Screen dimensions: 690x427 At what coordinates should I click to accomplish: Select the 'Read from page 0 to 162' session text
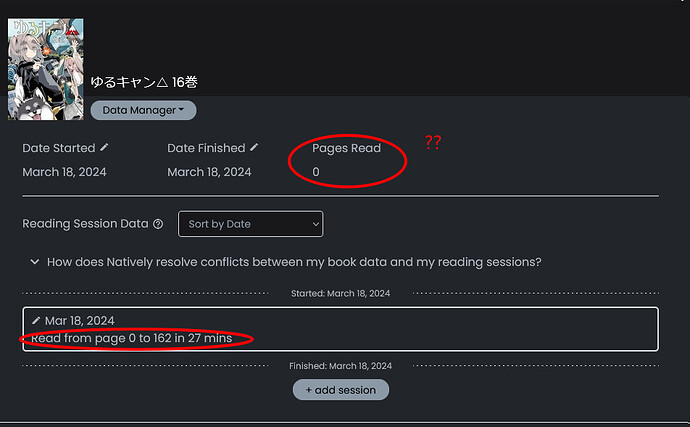(131, 339)
